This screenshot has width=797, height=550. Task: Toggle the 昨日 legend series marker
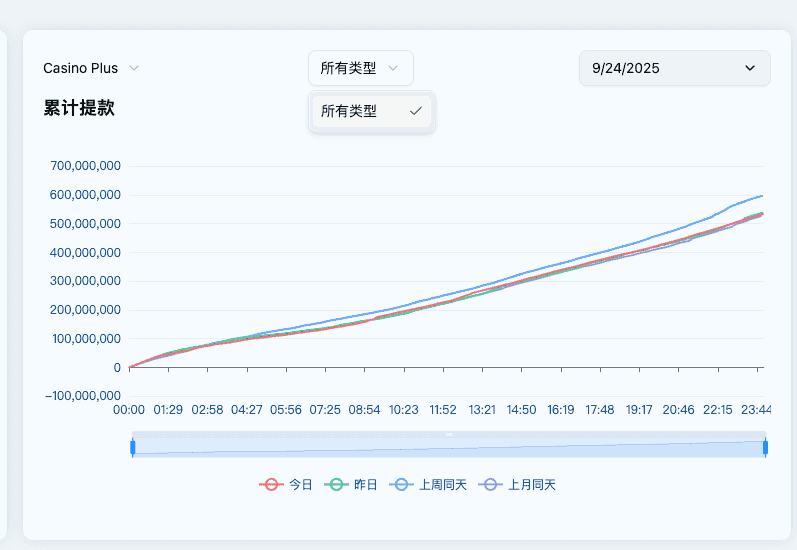[x=337, y=484]
